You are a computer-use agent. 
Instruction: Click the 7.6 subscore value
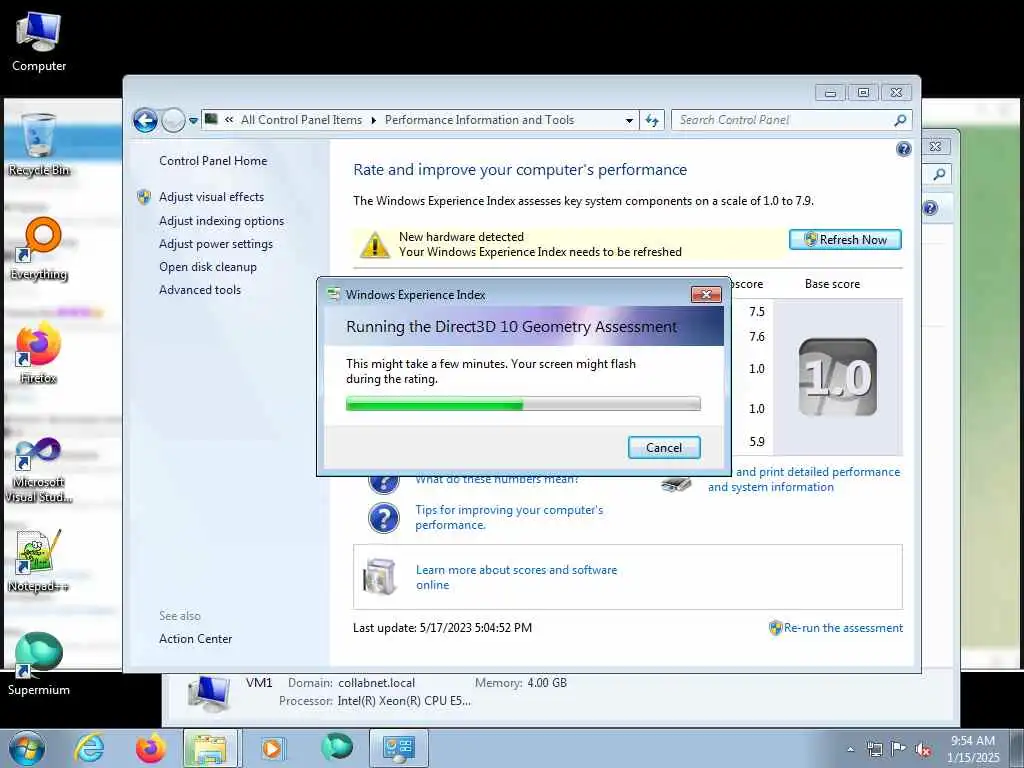756,336
